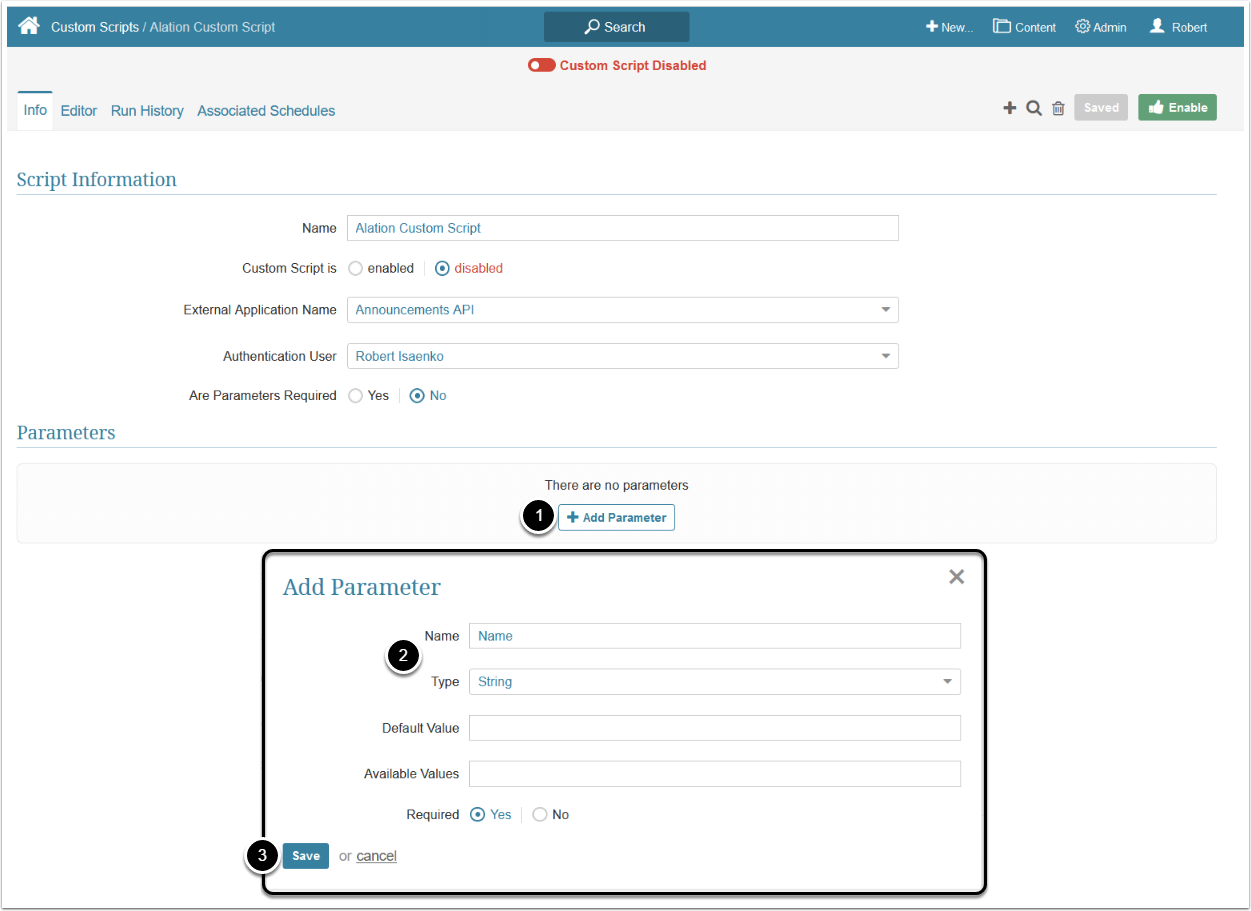Open Robert user menu

click(1178, 27)
